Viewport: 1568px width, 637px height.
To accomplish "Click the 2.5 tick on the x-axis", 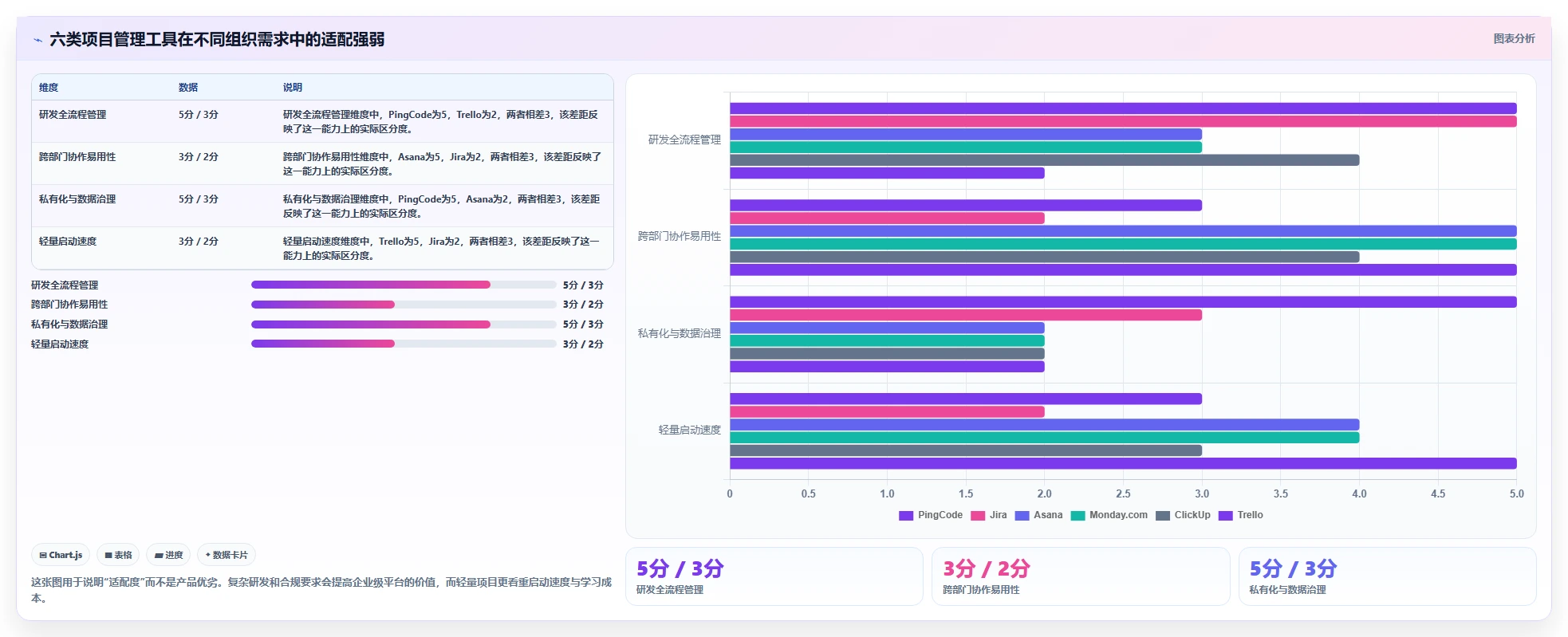I will 1123,494.
